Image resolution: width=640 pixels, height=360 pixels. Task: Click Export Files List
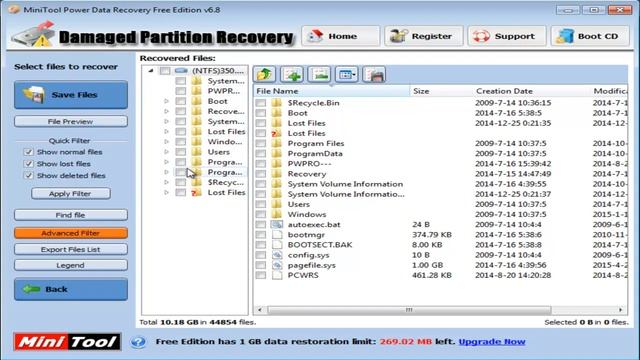[71, 249]
